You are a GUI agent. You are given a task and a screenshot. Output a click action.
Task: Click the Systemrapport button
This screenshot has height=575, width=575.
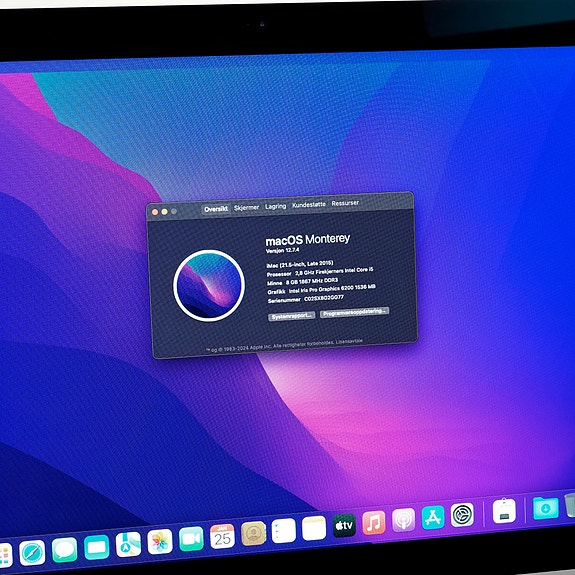point(292,316)
